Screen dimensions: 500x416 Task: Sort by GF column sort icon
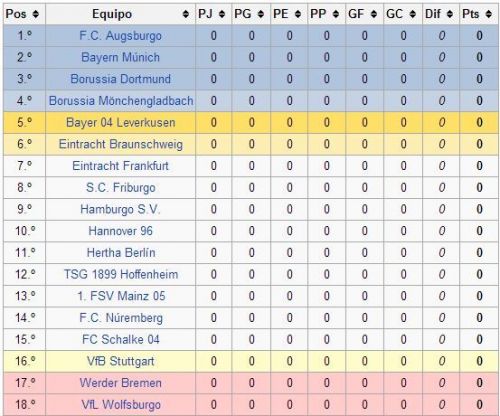374,14
